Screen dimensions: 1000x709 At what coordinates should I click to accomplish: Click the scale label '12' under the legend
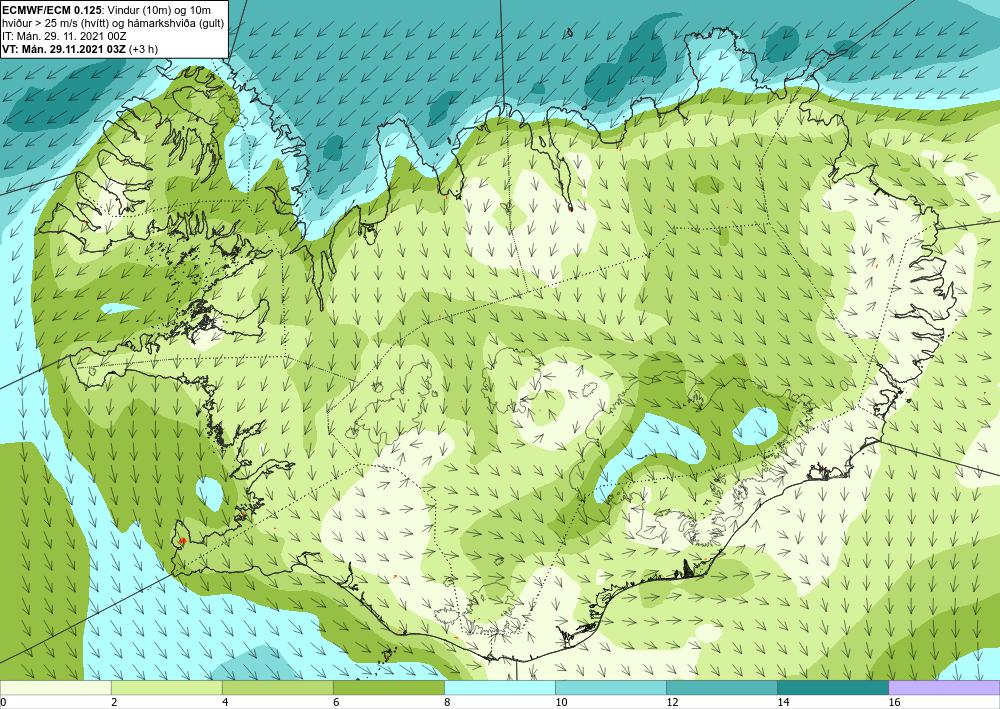click(672, 702)
